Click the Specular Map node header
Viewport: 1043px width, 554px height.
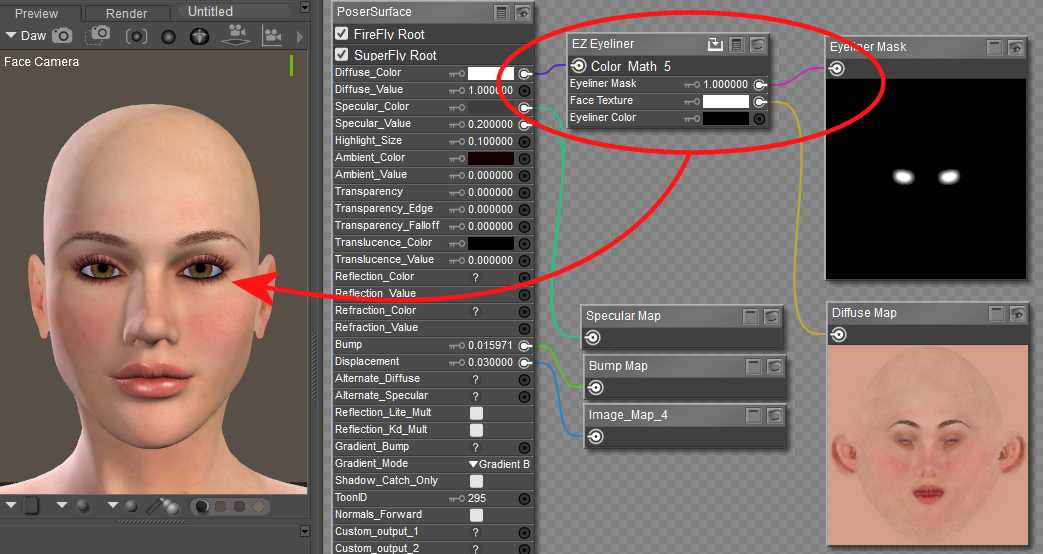tap(624, 316)
